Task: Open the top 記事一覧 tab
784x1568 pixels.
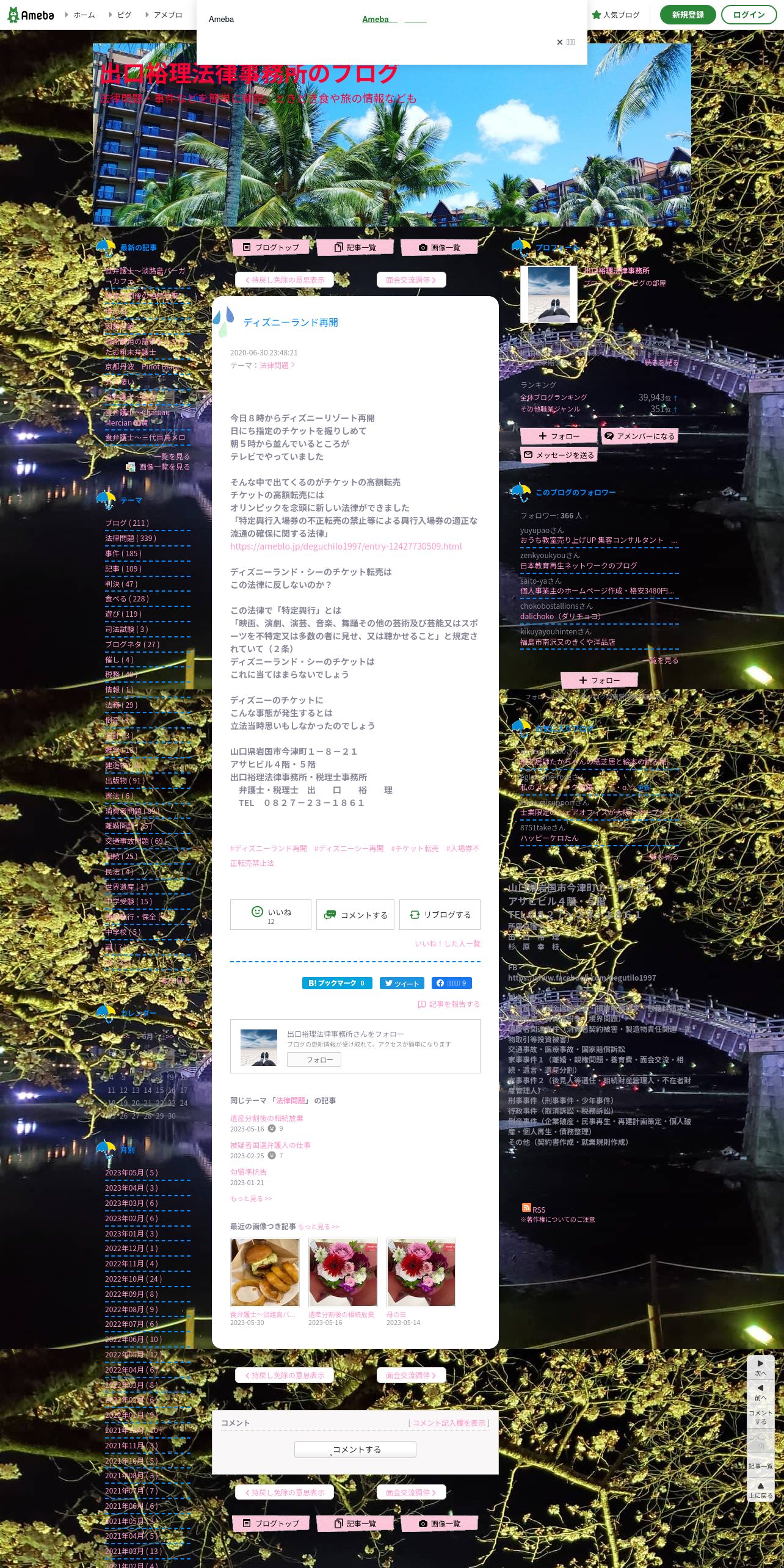Action: [355, 247]
